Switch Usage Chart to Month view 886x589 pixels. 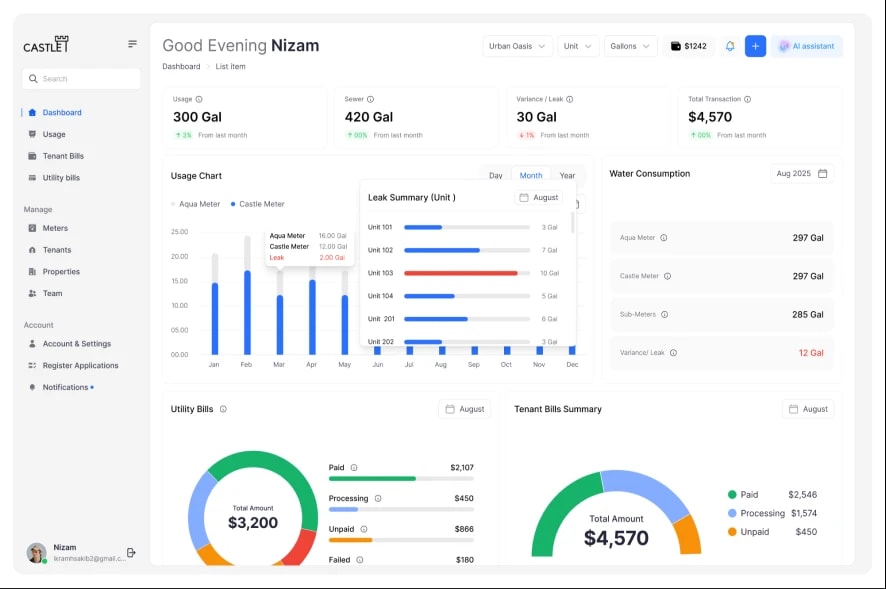[x=531, y=176]
